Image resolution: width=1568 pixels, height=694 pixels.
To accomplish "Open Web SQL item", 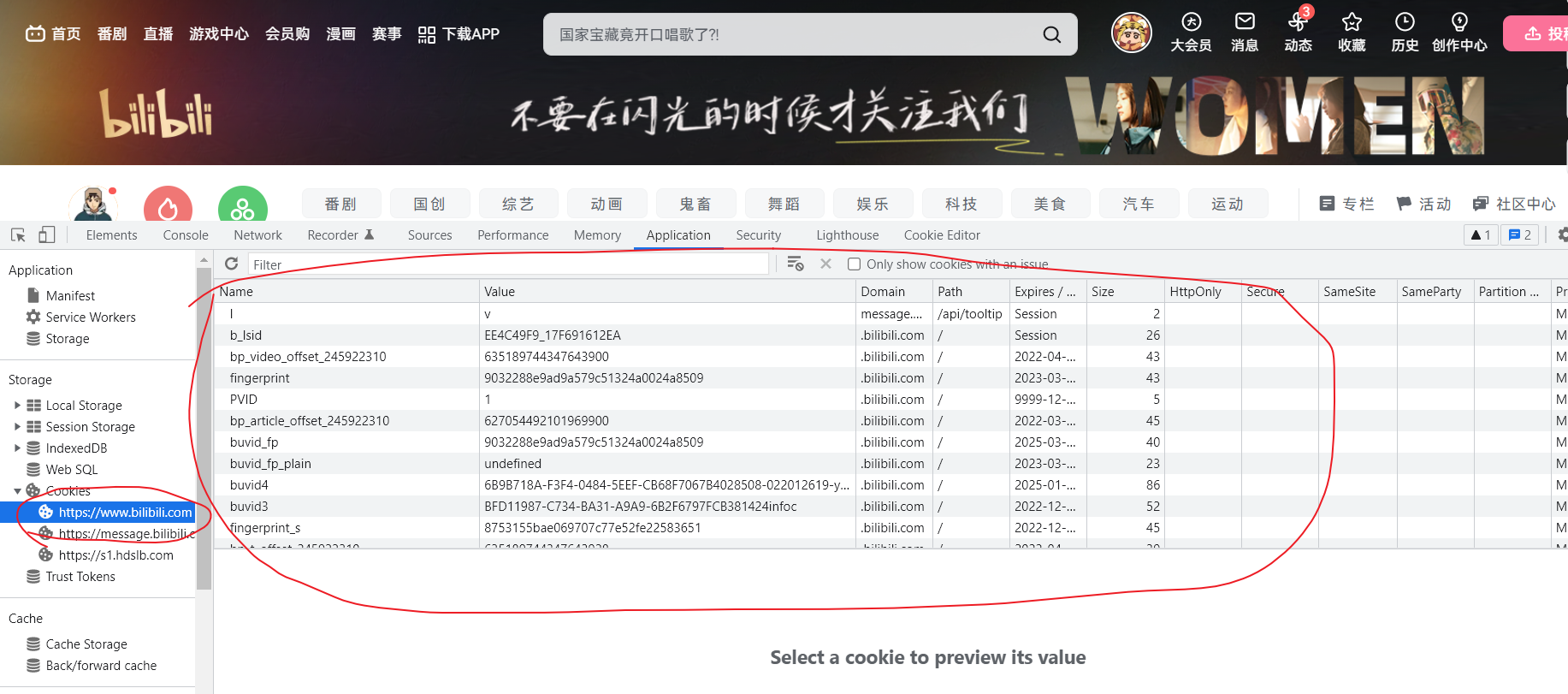I will (62, 469).
